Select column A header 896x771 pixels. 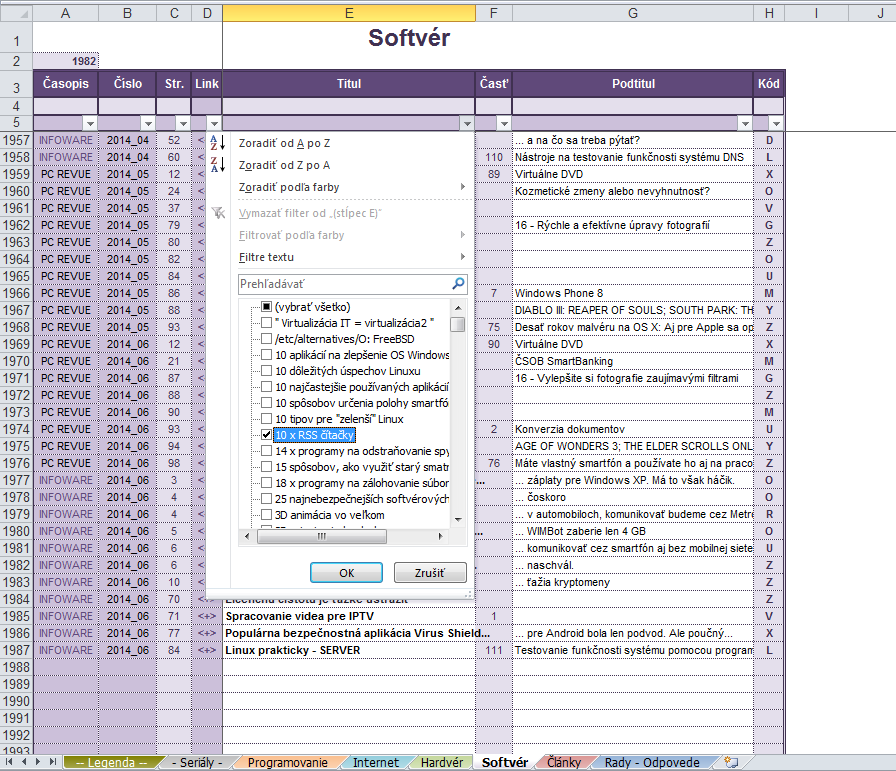tap(66, 13)
